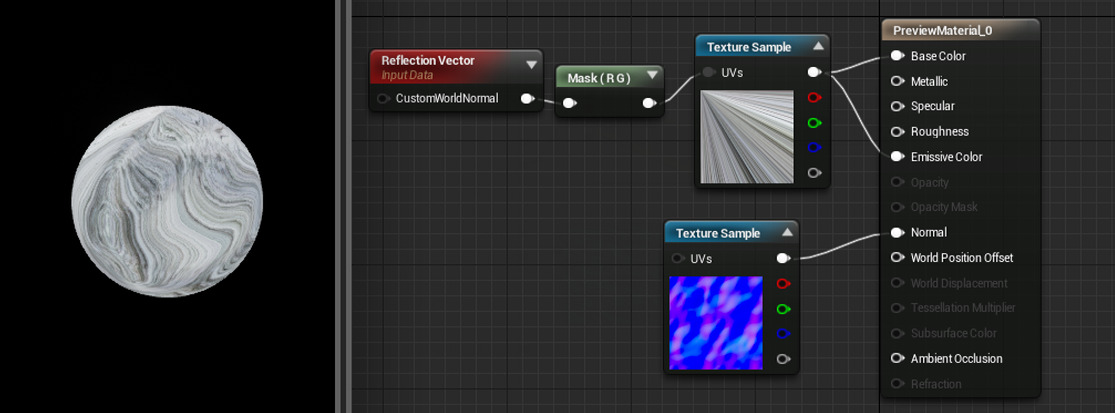Click green channel output of lower Texture Sample
Image resolution: width=1115 pixels, height=413 pixels.
(x=784, y=309)
